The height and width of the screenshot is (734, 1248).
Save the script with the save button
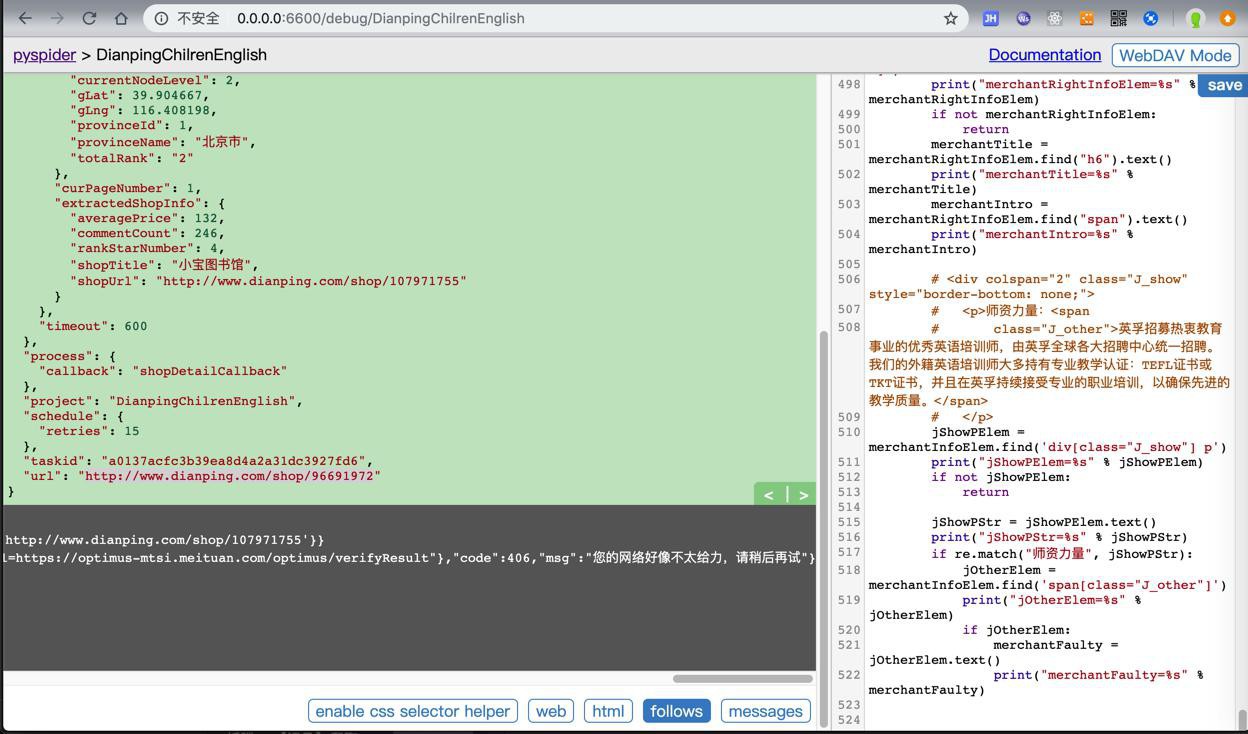click(x=1224, y=85)
